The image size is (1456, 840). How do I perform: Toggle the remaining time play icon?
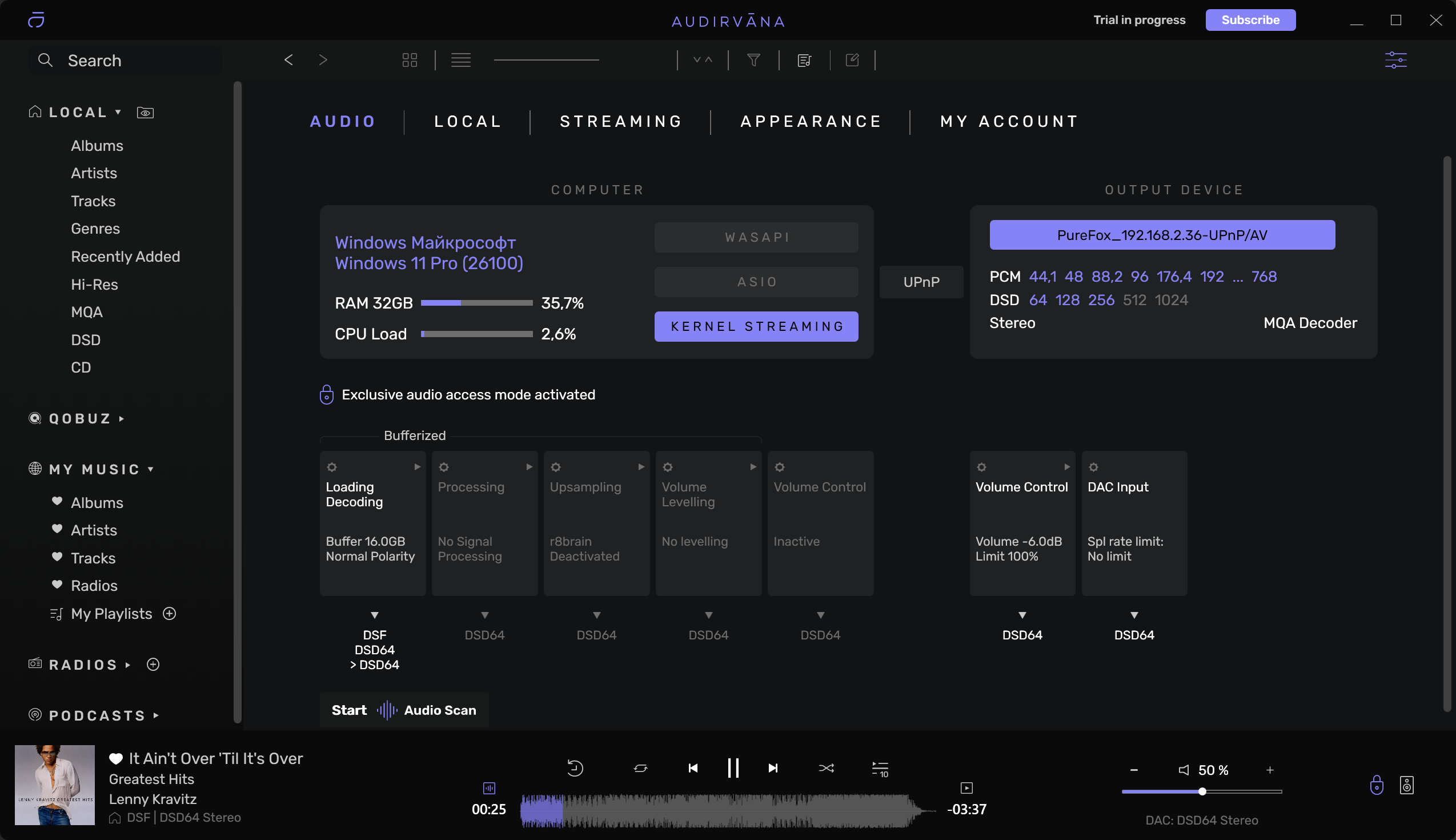tap(966, 787)
